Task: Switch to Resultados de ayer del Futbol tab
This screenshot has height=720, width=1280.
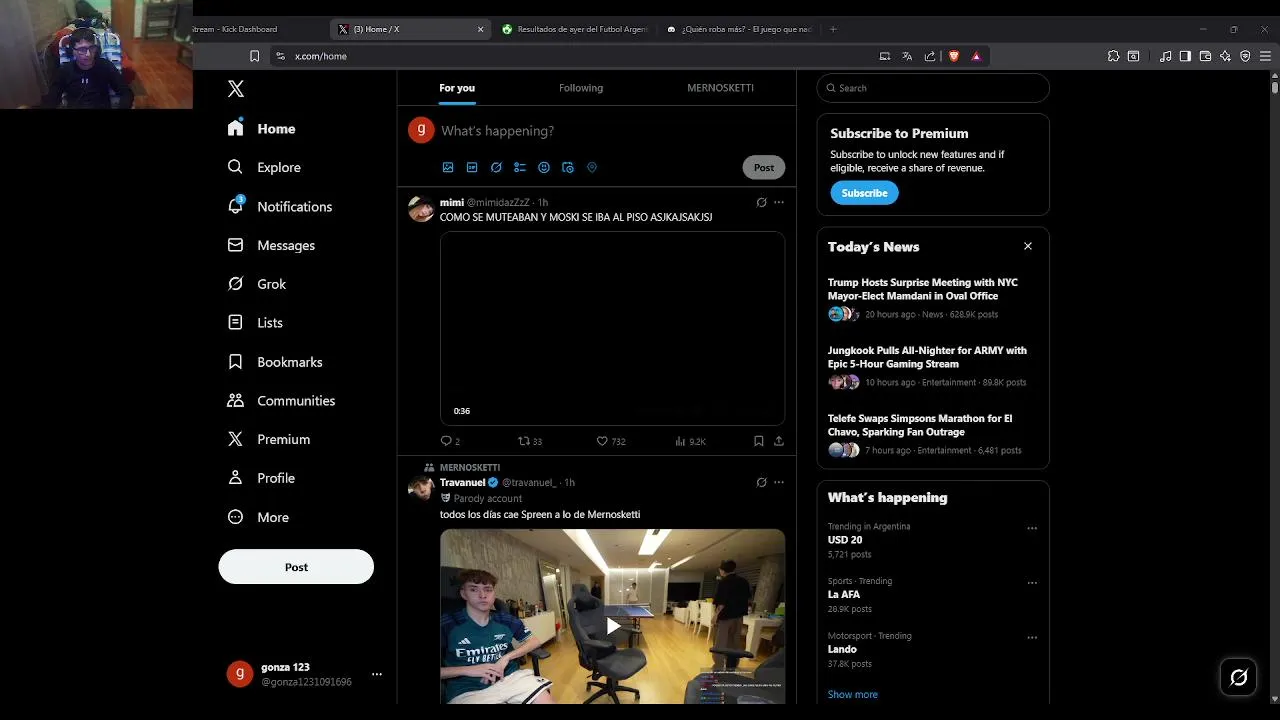Action: [575, 29]
